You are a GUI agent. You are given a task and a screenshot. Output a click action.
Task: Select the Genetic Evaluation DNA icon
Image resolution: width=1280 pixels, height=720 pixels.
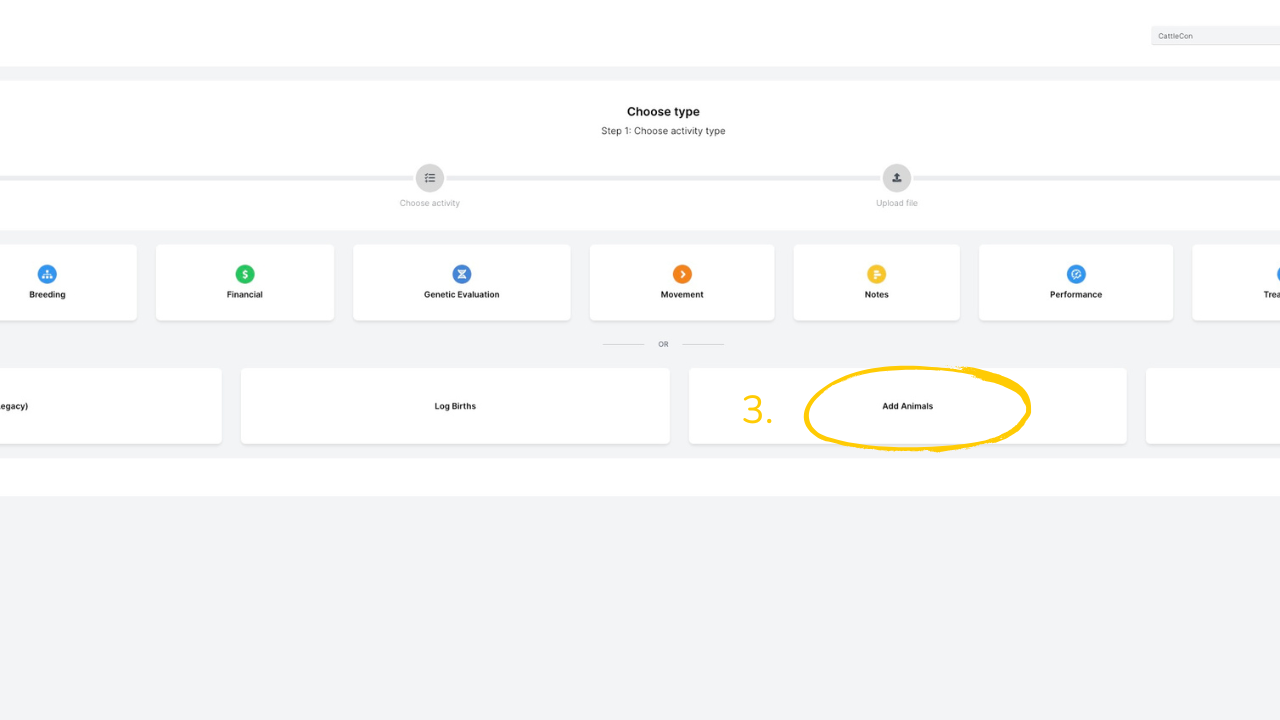coord(462,274)
